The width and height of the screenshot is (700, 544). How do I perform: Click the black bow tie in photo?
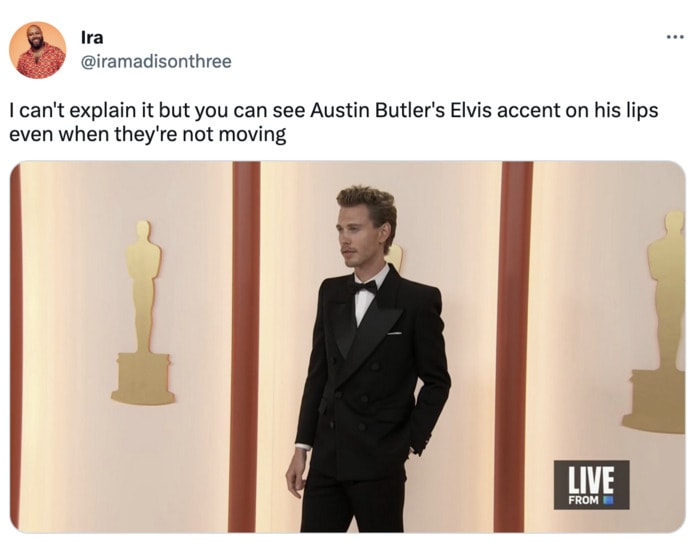(365, 287)
